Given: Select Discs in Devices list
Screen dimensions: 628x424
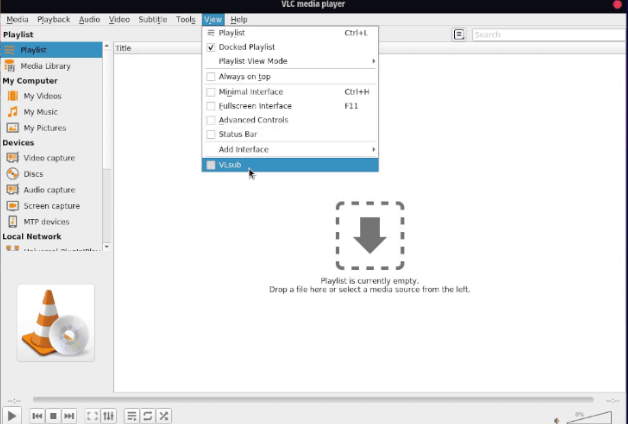Looking at the screenshot, I should [x=51, y=174].
